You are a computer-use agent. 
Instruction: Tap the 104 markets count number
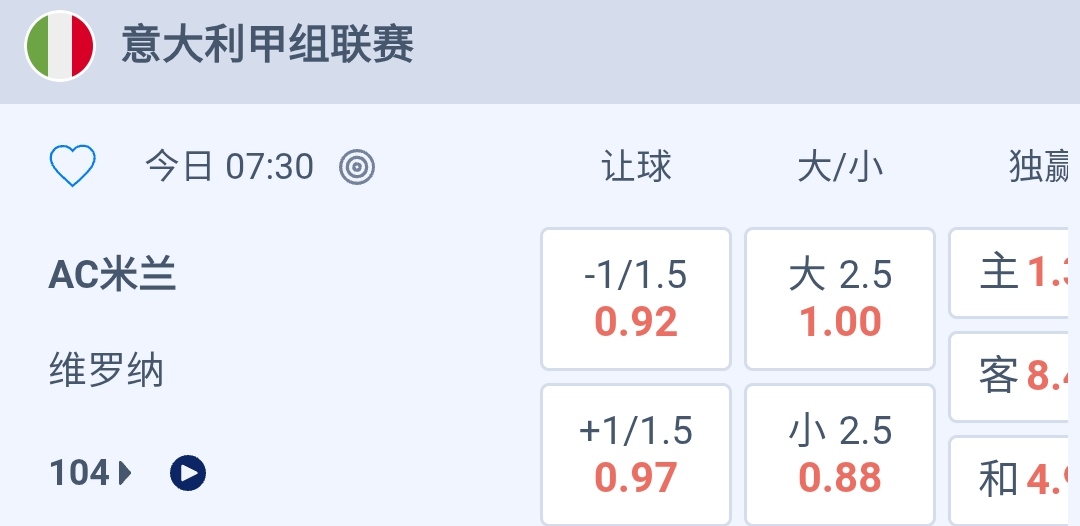[79, 473]
